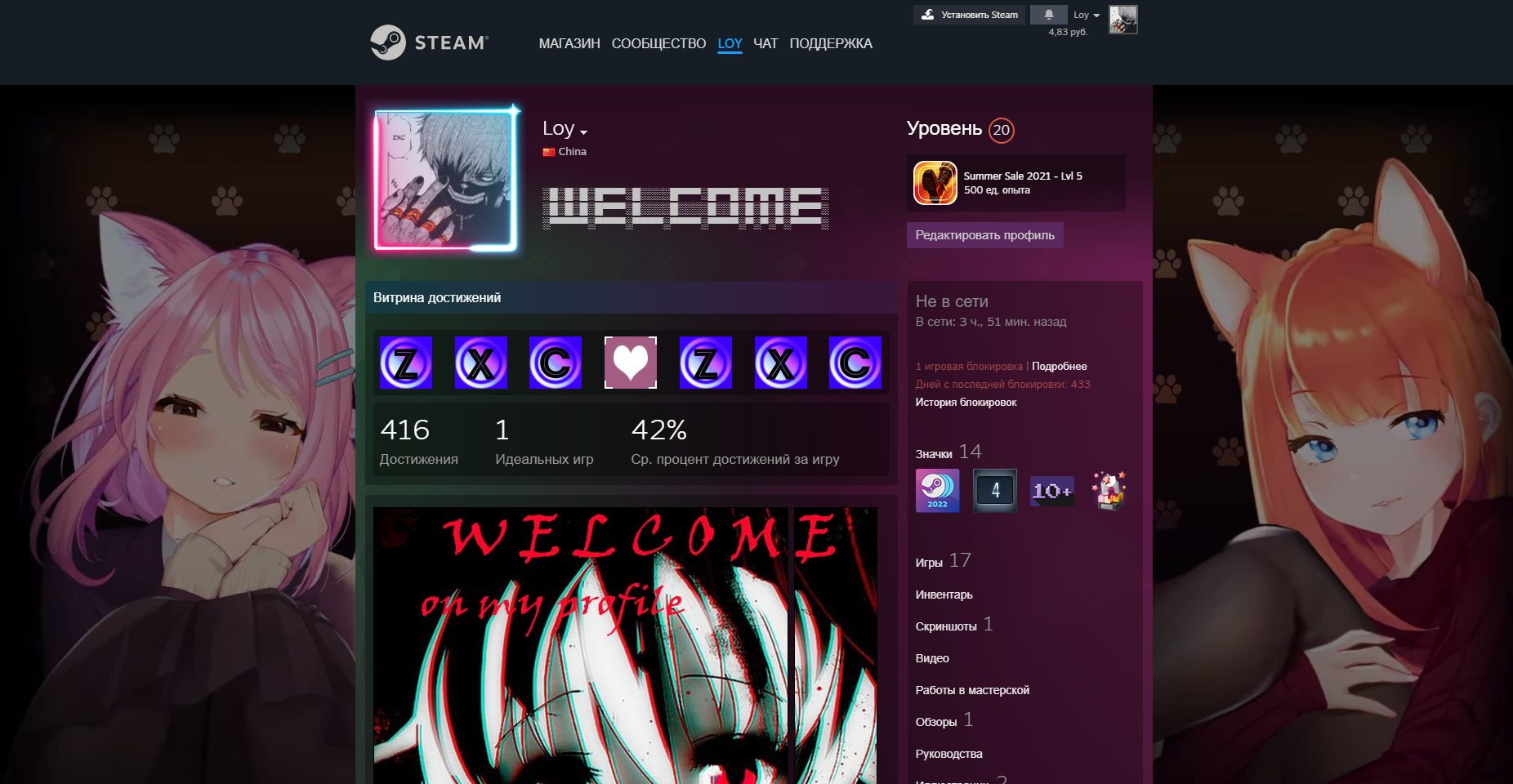Click the China flag icon
1513x784 pixels.
(549, 152)
